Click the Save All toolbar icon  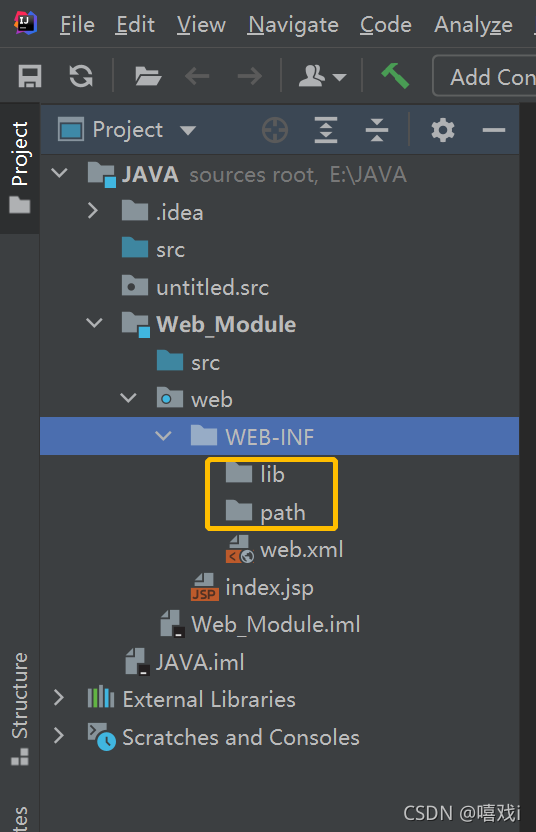(30, 76)
